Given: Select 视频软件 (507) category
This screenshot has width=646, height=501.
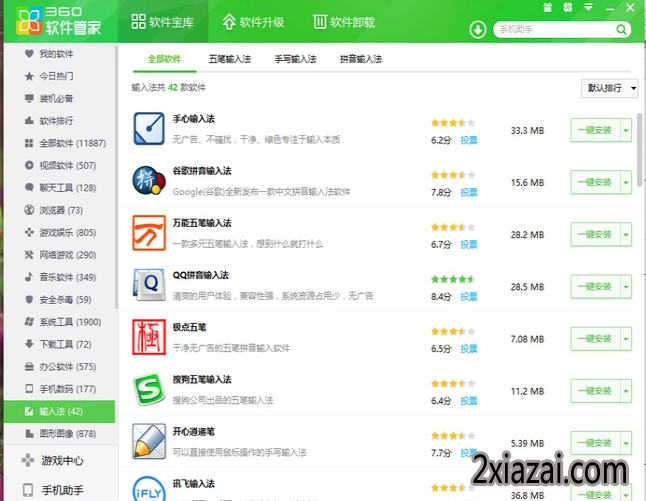Looking at the screenshot, I should (x=60, y=165).
